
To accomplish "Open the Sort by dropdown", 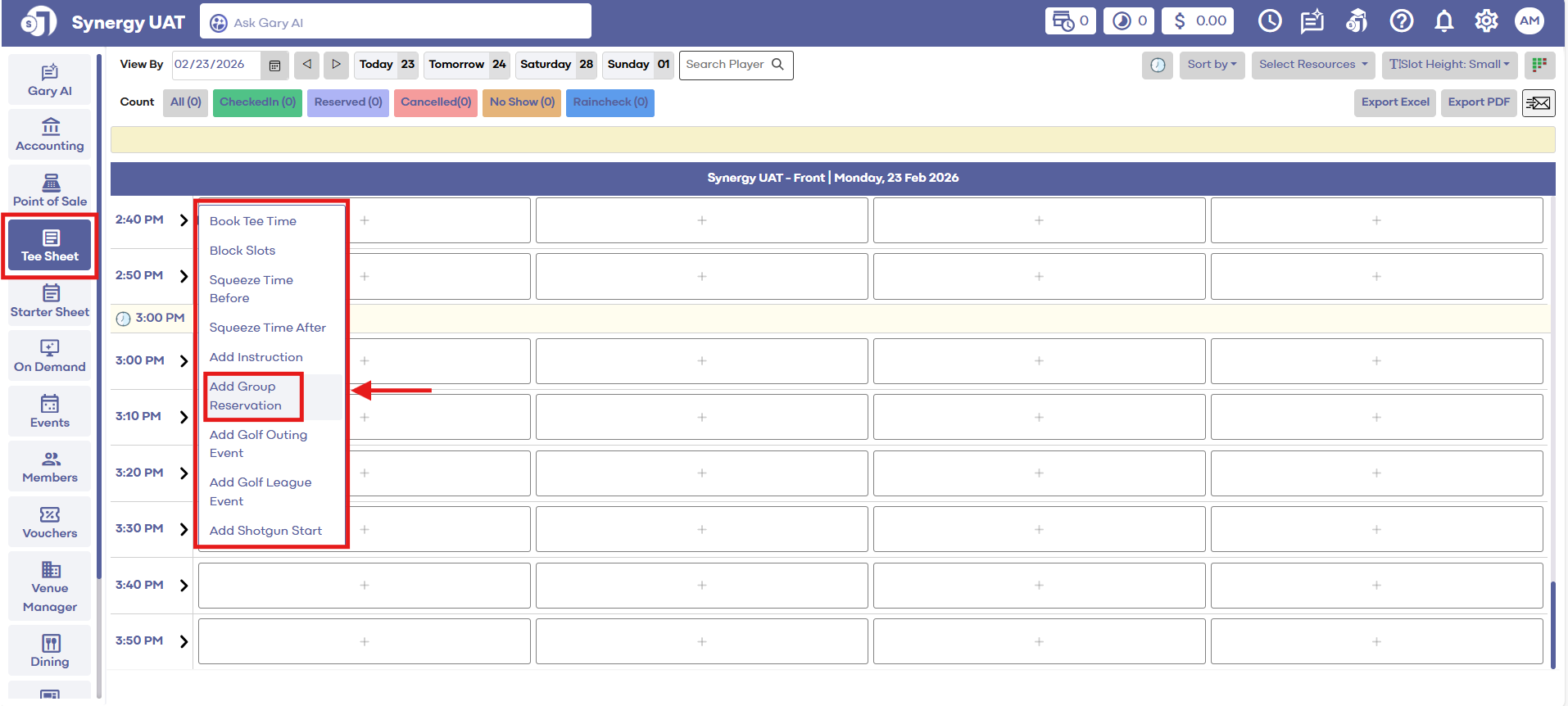I will tap(1212, 65).
